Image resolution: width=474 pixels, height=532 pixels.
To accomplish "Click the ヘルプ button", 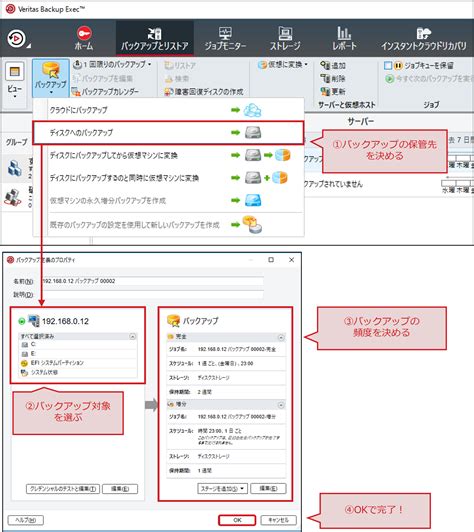I will click(26, 520).
